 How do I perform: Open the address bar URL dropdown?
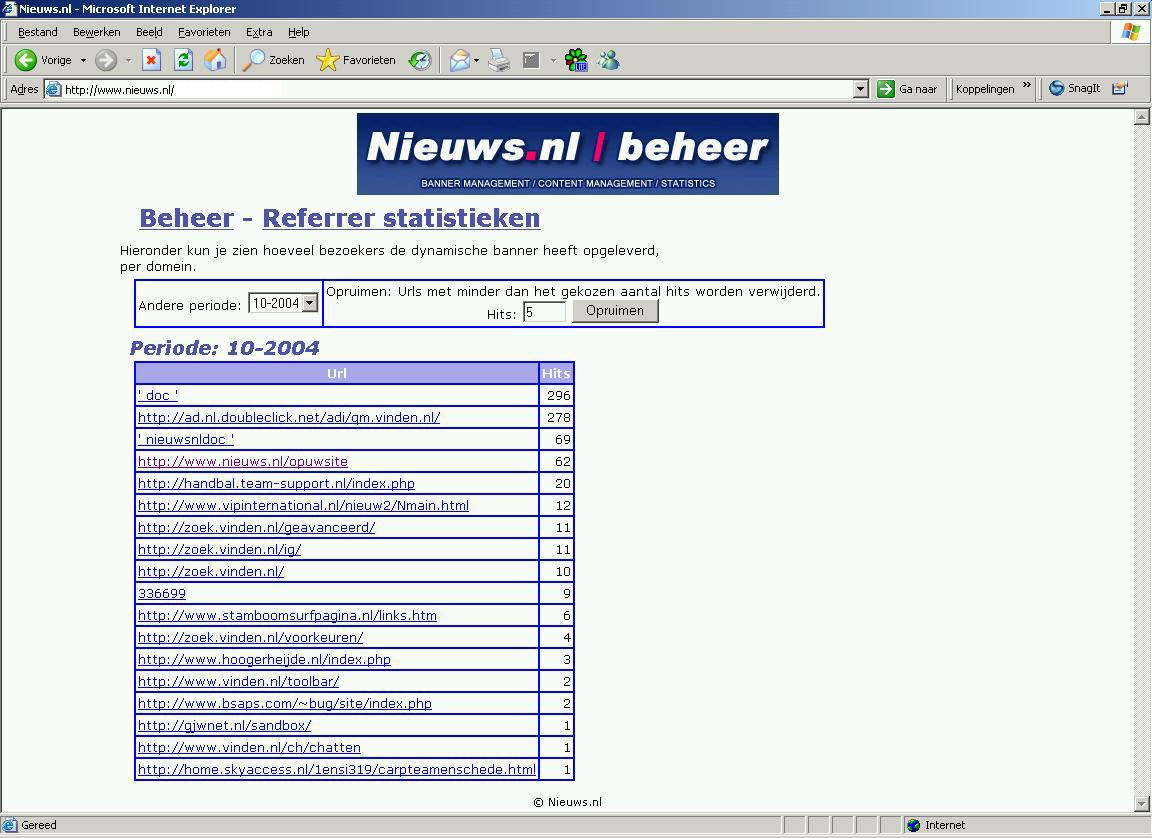click(861, 89)
